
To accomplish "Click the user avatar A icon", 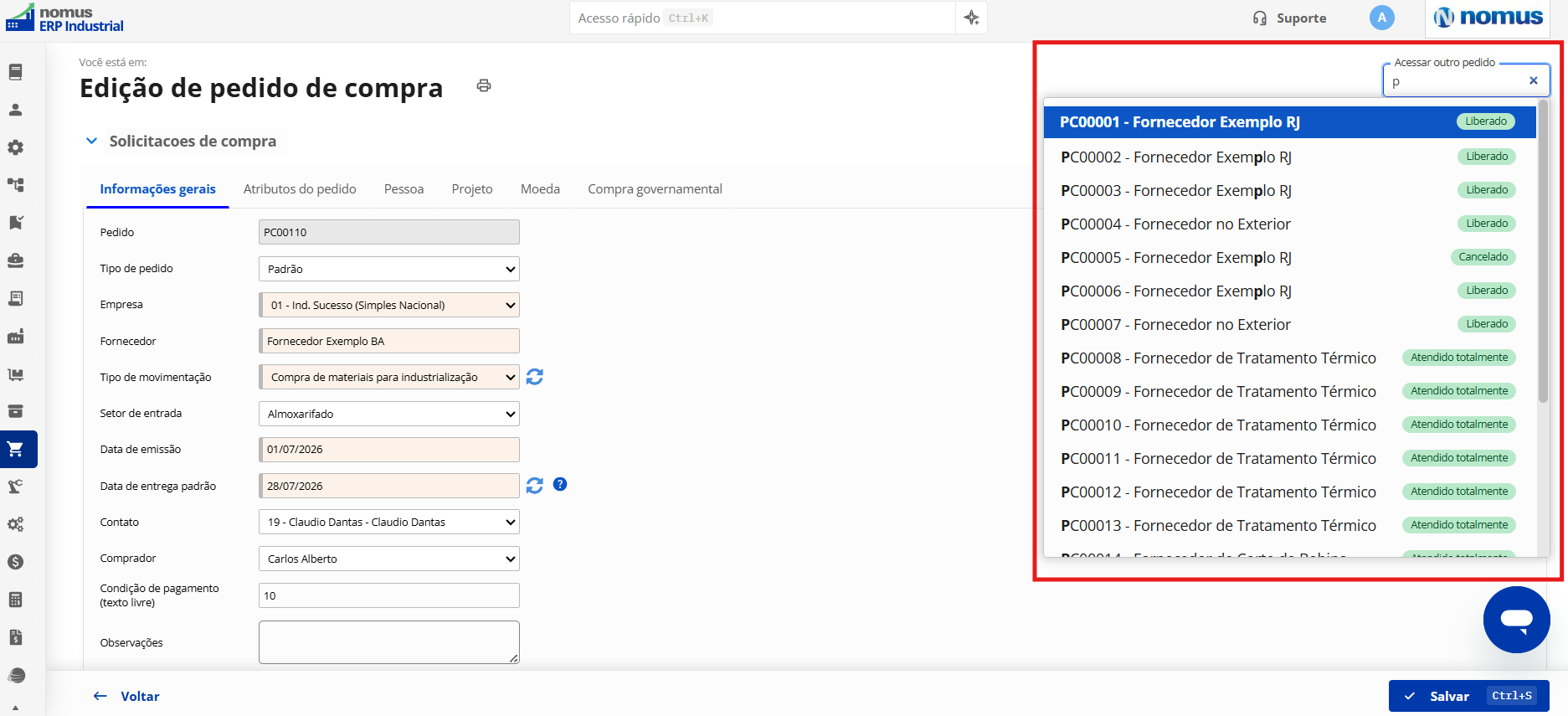I will coord(1381,18).
